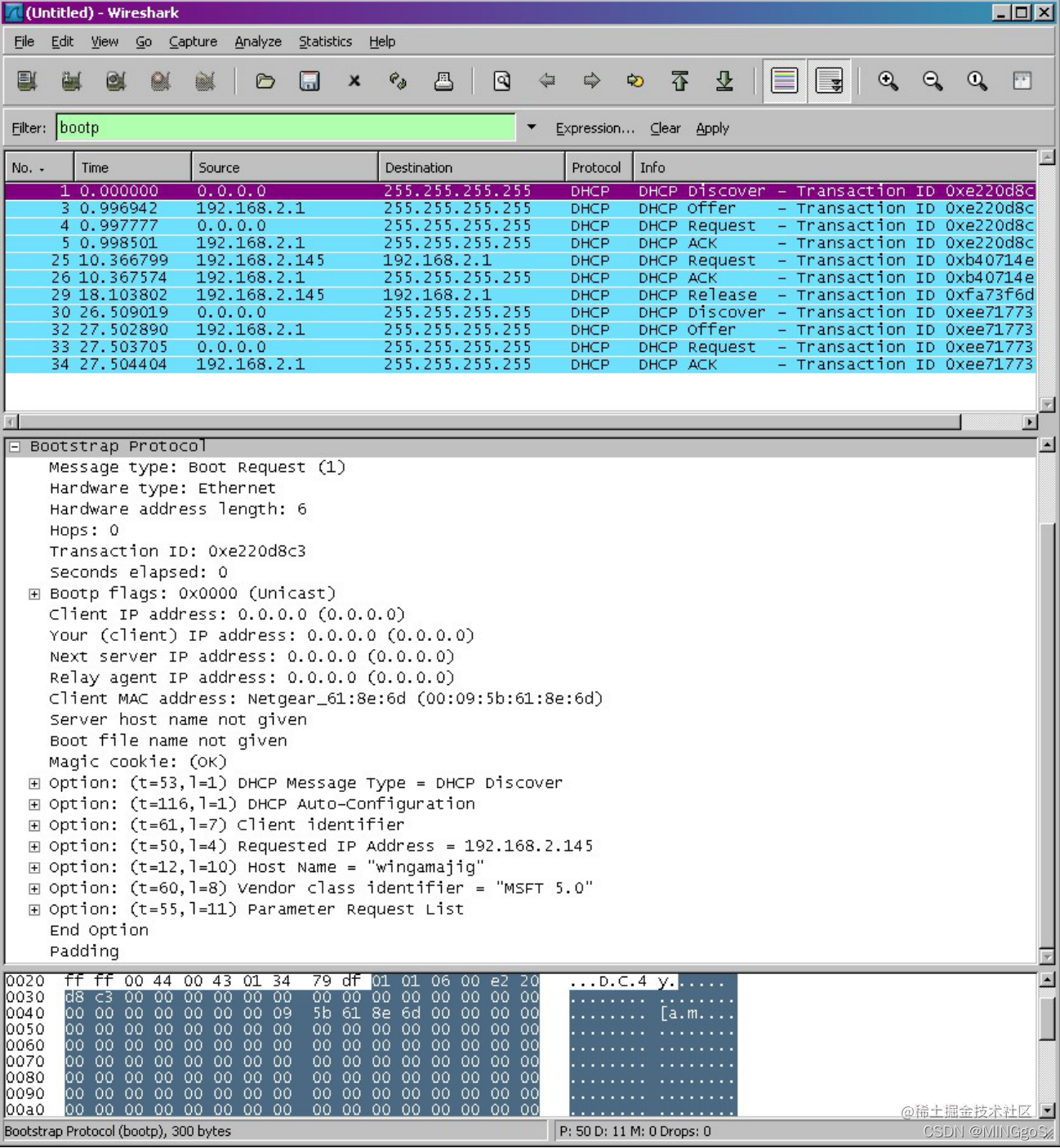Clear the bootp filter
The height and width of the screenshot is (1148, 1060).
pyautogui.click(x=665, y=127)
